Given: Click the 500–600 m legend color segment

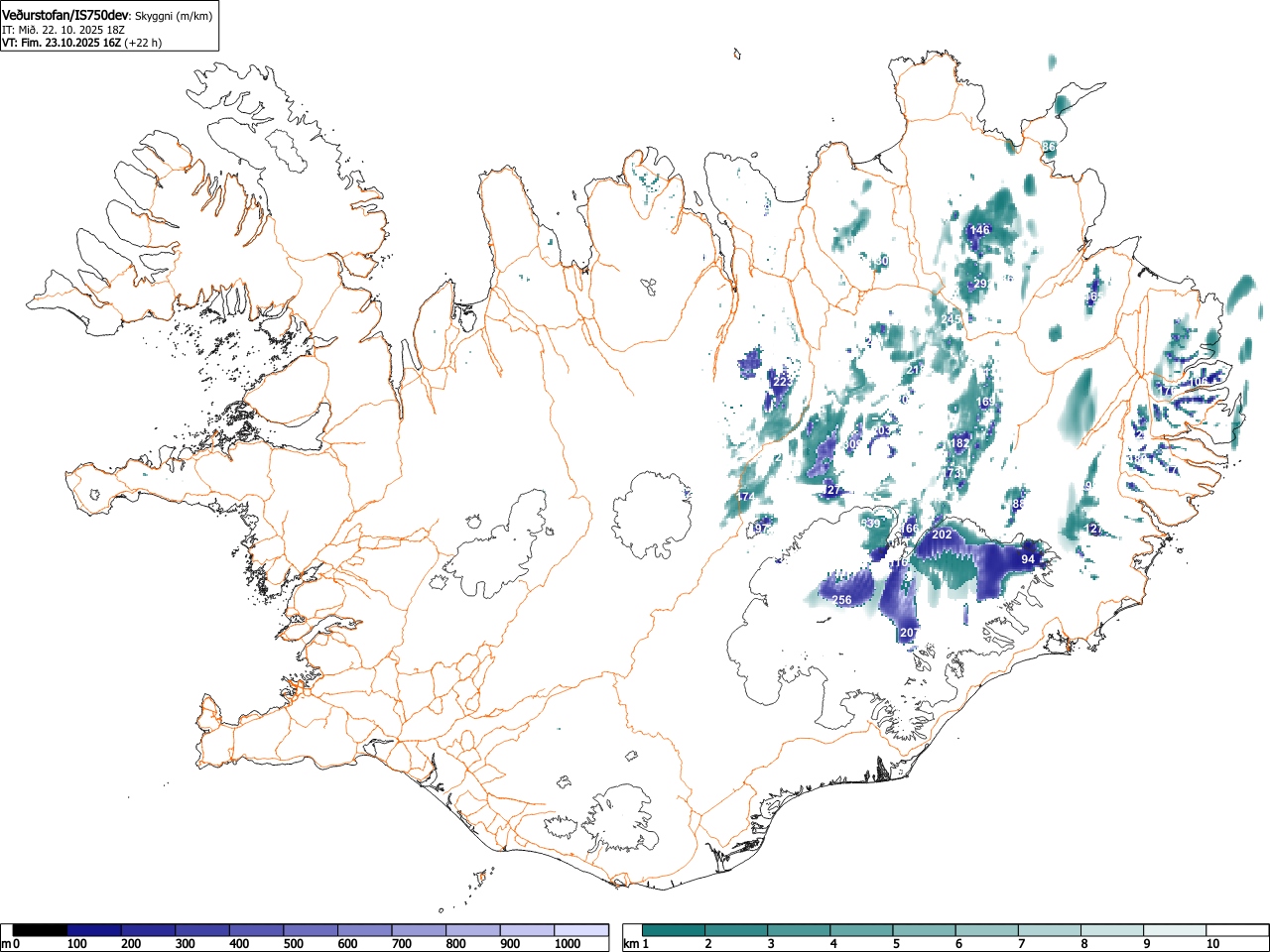Looking at the screenshot, I should coord(312,930).
